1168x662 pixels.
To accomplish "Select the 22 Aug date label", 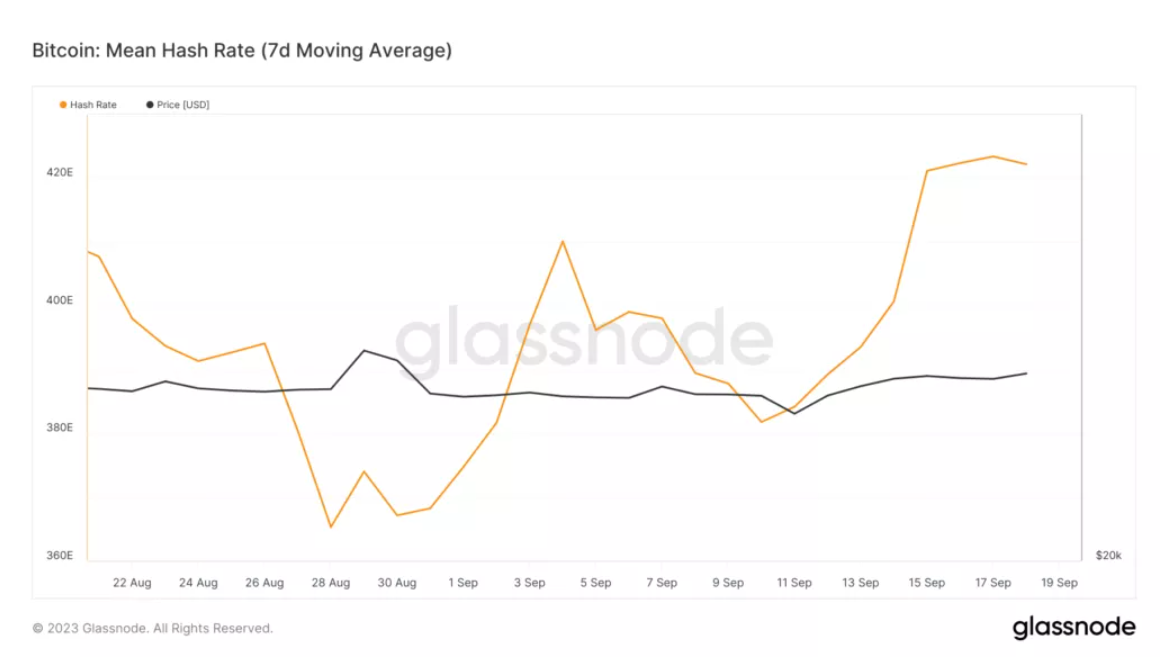I will (x=132, y=583).
